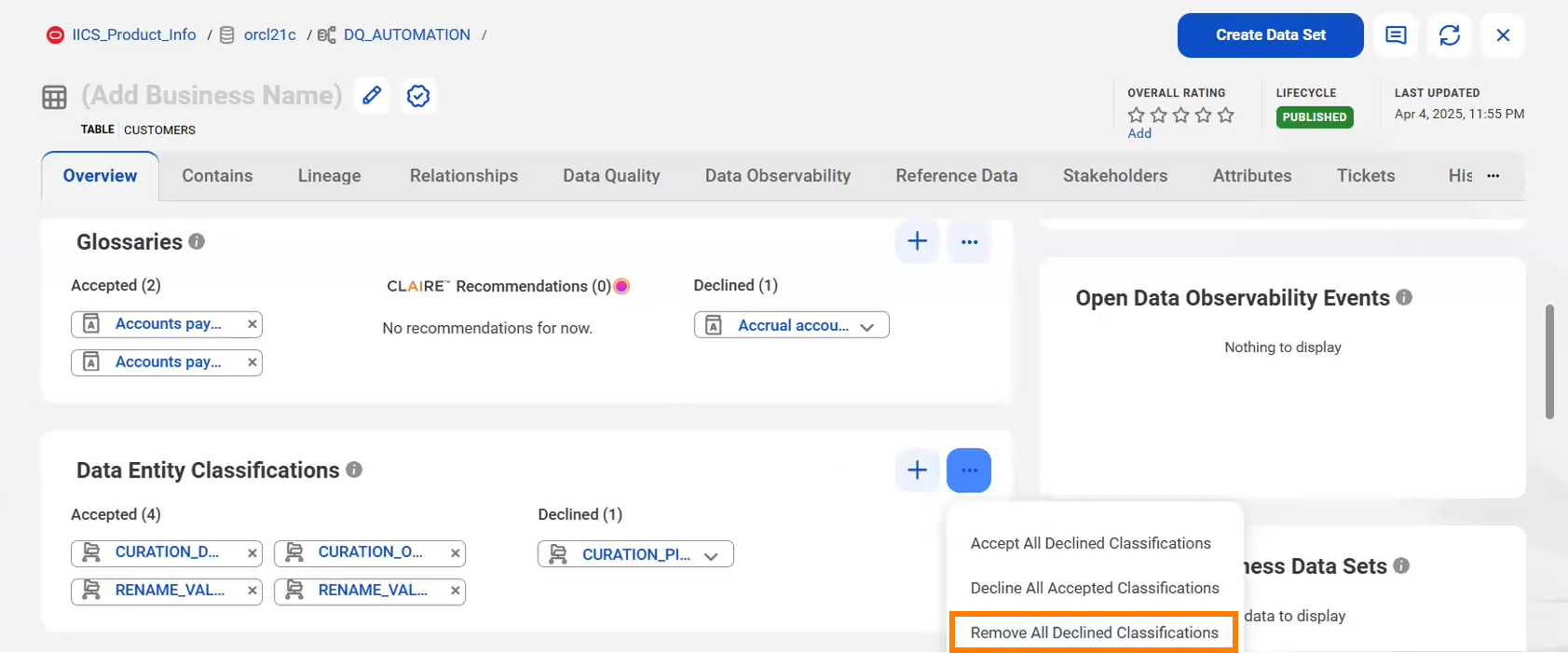This screenshot has height=653, width=1568.
Task: Click the vertical page scrollbar thumb
Action: 1549,361
